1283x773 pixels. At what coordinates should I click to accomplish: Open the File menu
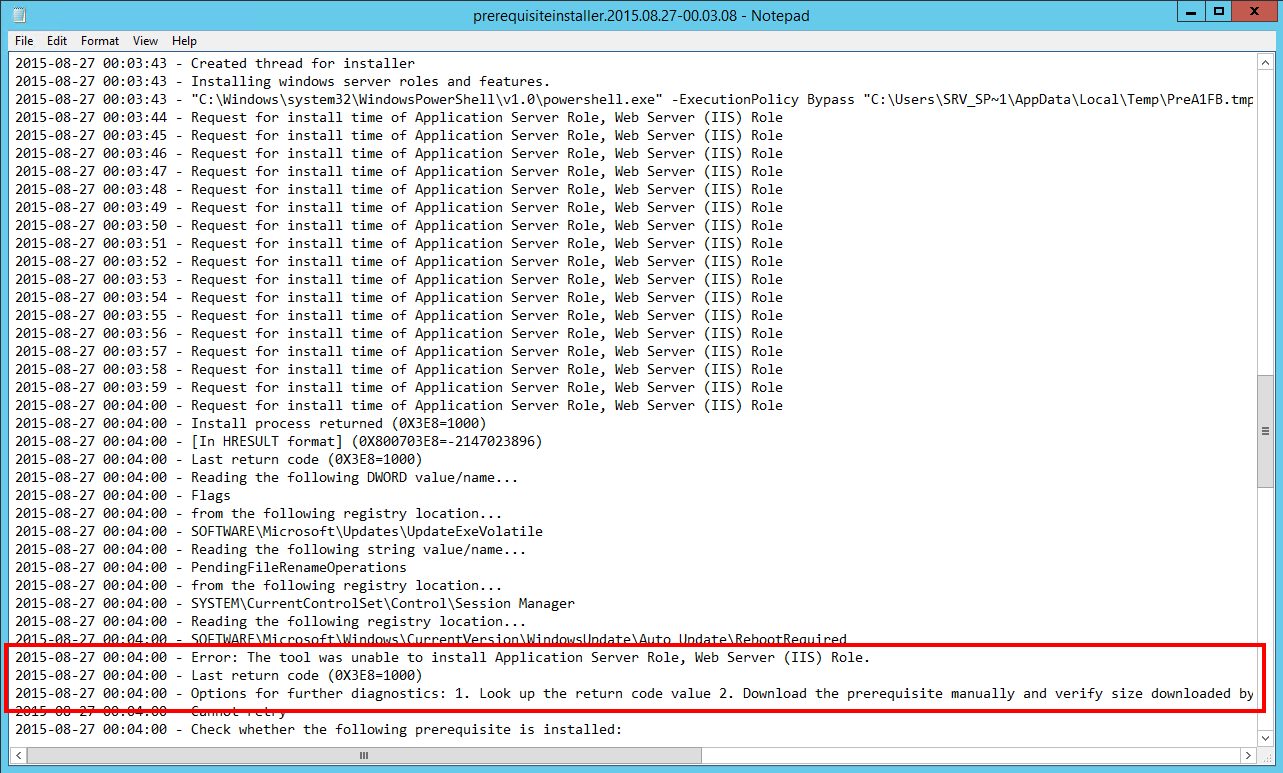[x=24, y=41]
